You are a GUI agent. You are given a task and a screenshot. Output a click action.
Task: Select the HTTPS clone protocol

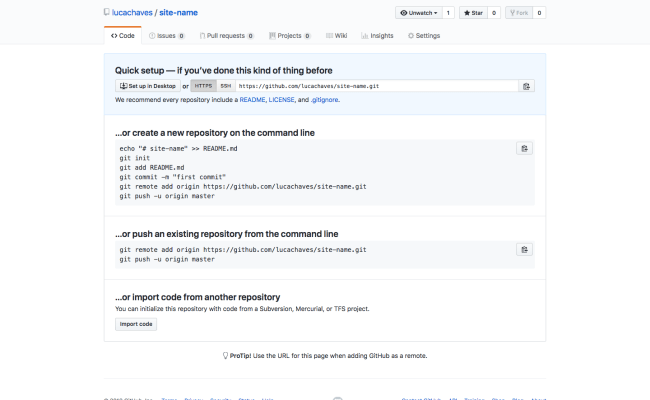pos(203,86)
